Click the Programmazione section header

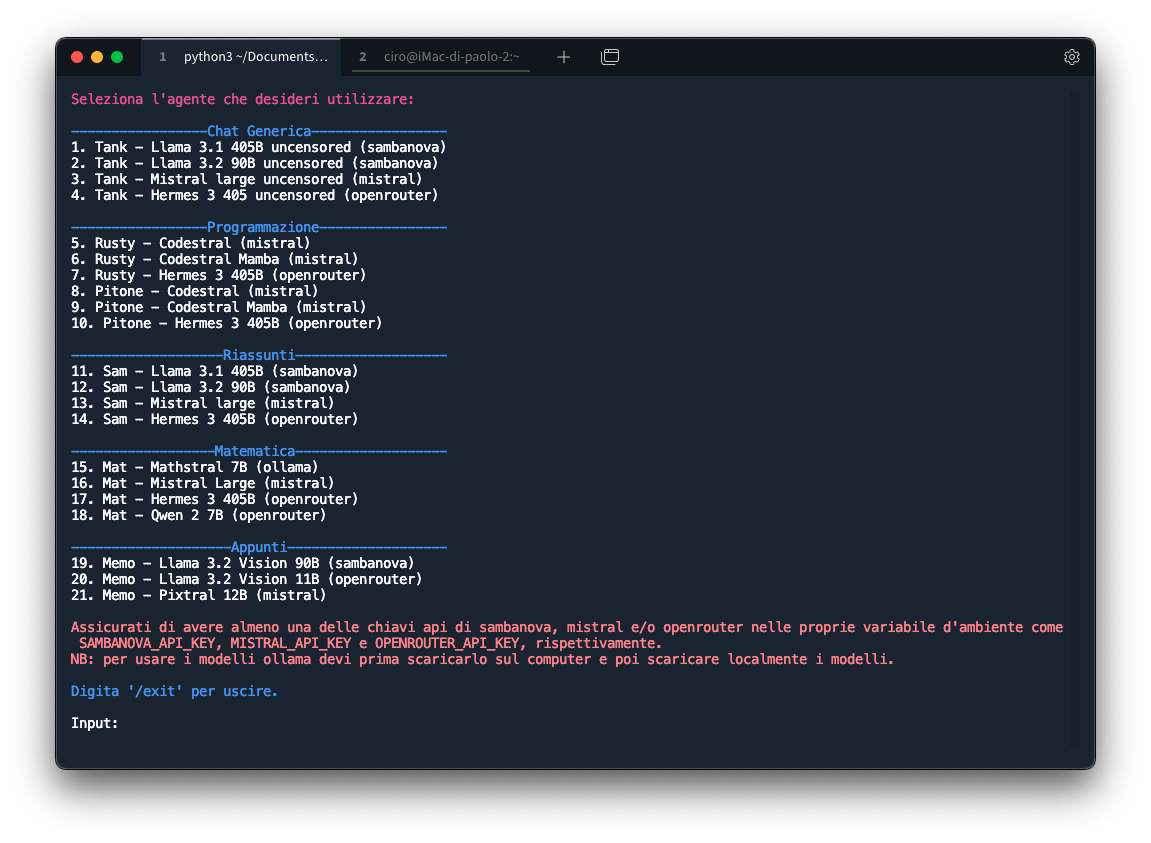258,227
